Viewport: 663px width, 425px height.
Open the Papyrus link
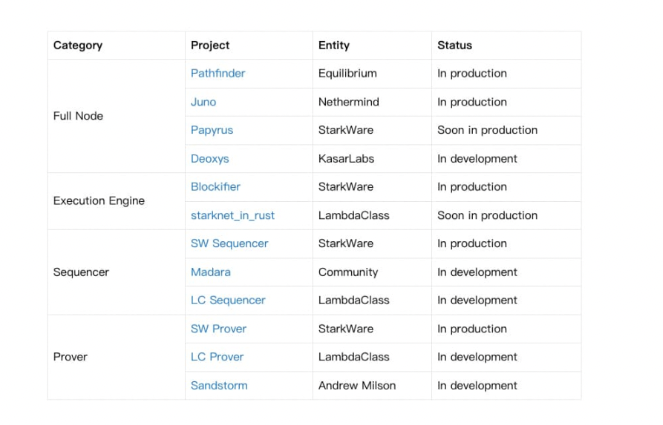click(x=213, y=130)
